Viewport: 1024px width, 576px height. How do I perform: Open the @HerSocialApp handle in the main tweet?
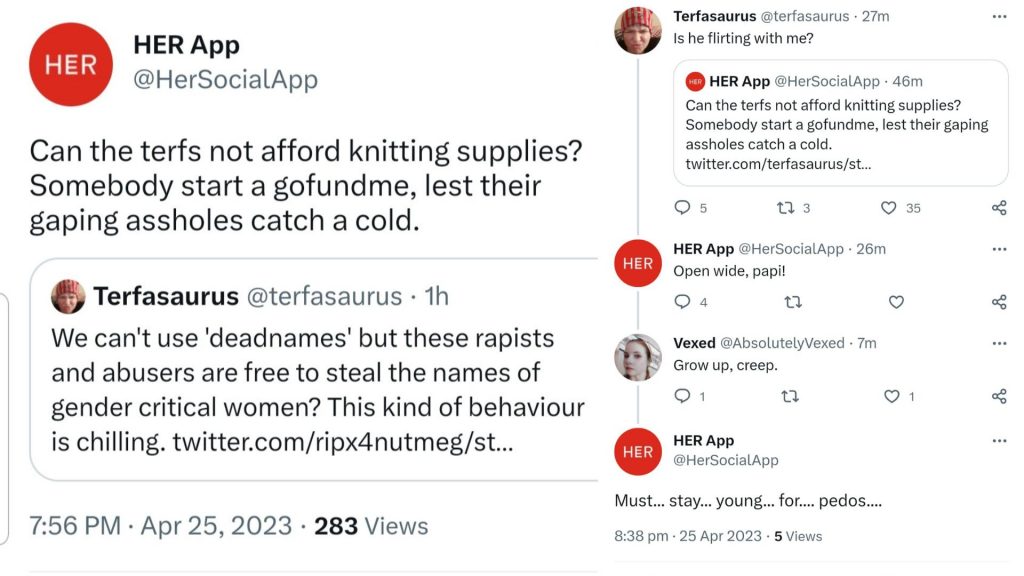(225, 80)
